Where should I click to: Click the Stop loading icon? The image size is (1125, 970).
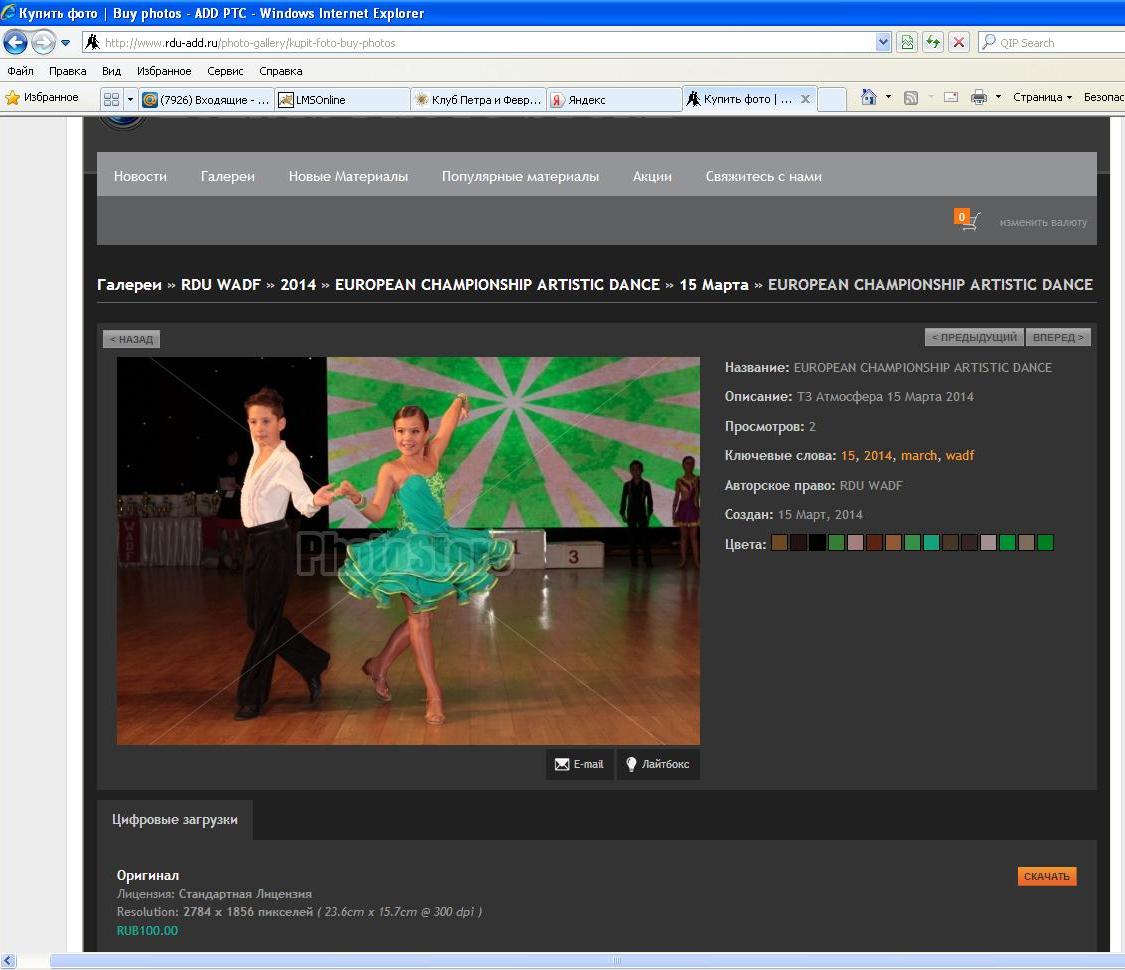pos(959,42)
